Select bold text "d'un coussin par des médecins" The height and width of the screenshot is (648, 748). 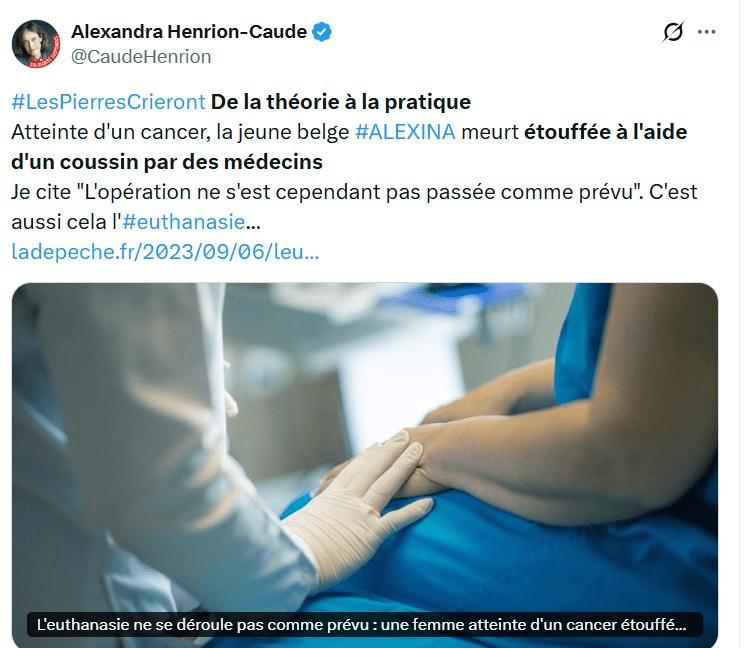tap(167, 162)
